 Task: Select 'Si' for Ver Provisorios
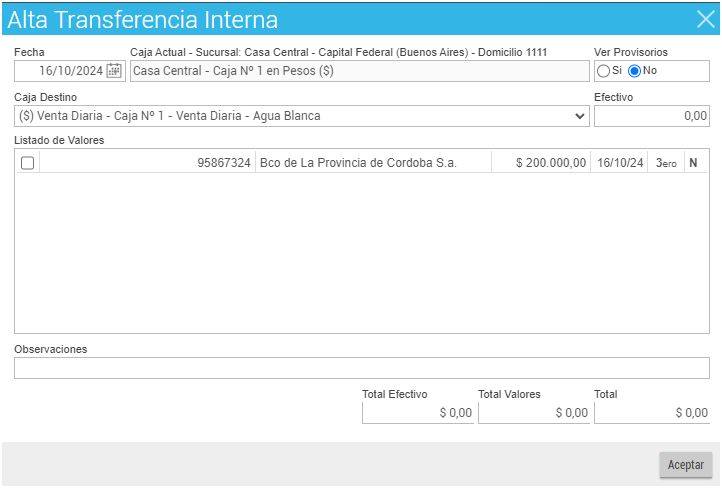603,71
